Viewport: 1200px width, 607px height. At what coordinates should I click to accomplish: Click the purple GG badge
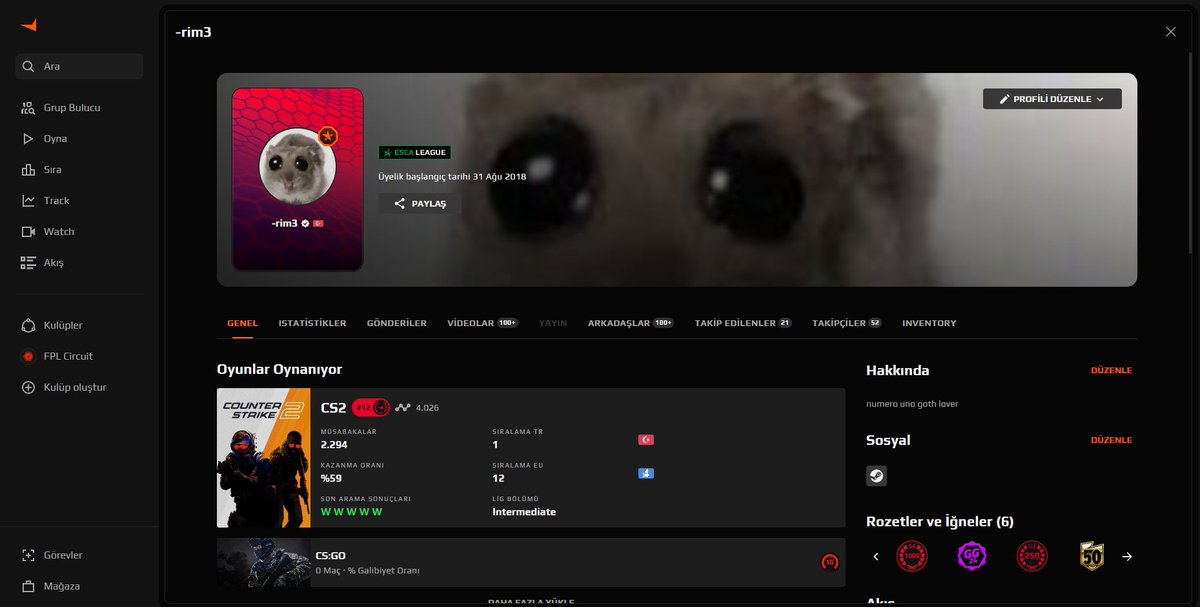pos(972,556)
